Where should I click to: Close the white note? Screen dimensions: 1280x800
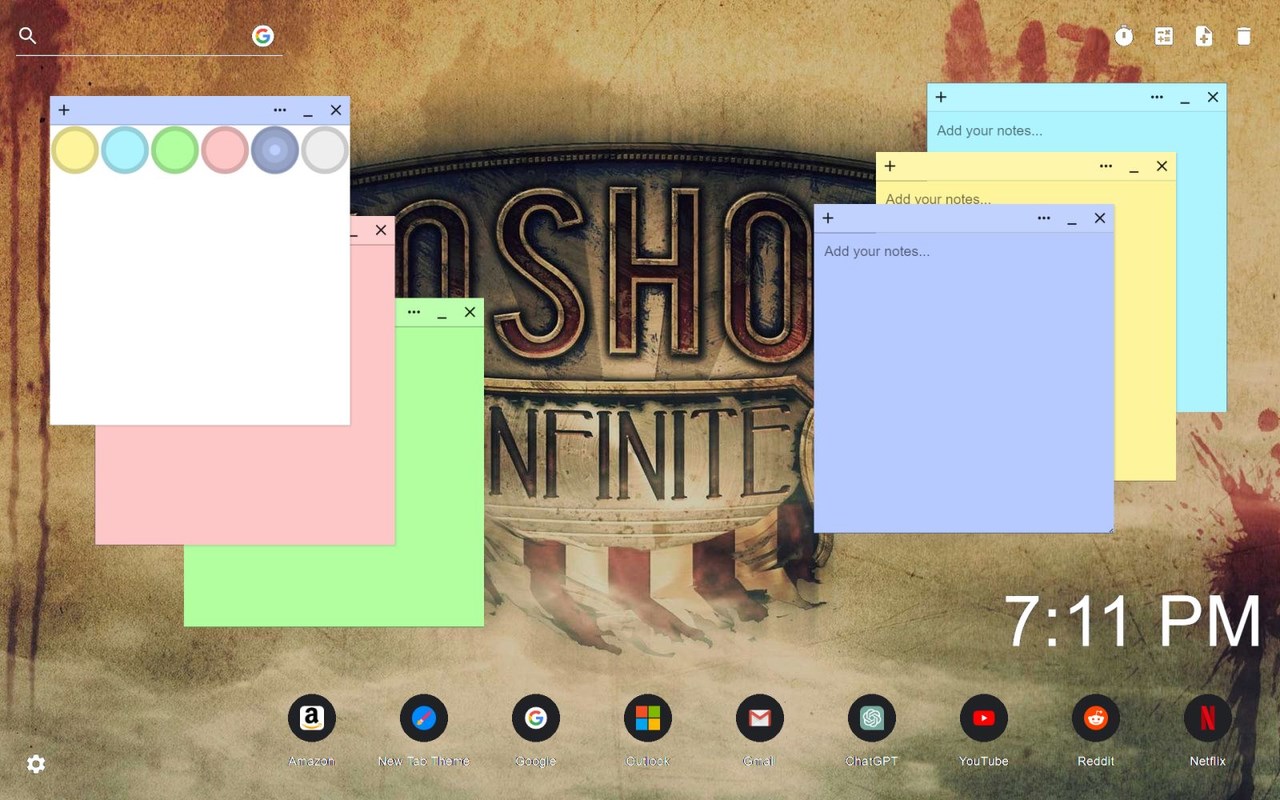click(x=336, y=110)
